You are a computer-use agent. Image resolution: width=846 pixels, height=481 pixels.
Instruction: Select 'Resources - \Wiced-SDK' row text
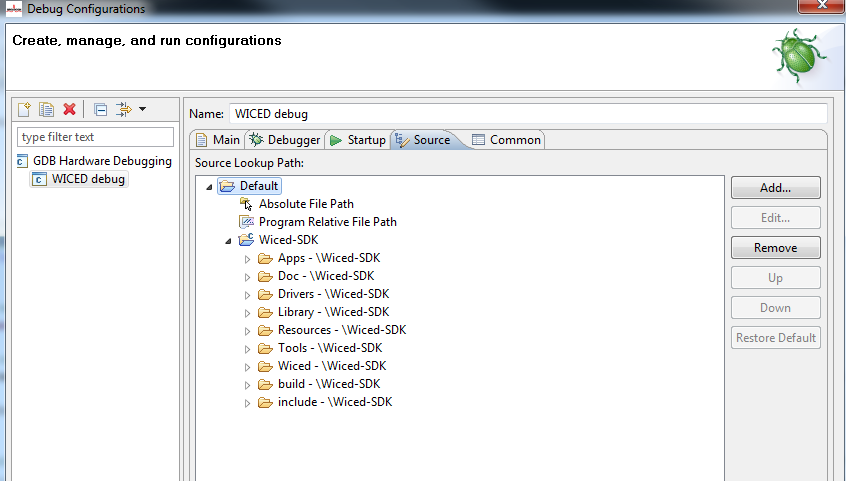(342, 330)
